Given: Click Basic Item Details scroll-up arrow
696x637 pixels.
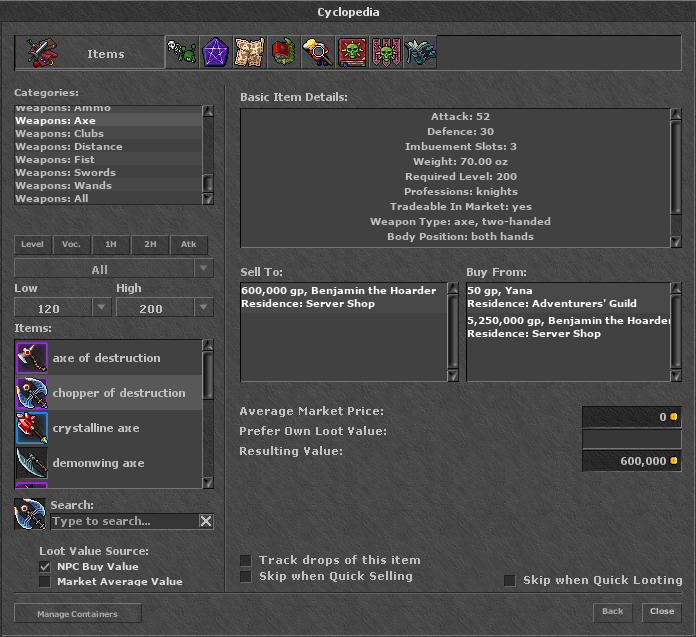Looking at the screenshot, I should click(676, 114).
